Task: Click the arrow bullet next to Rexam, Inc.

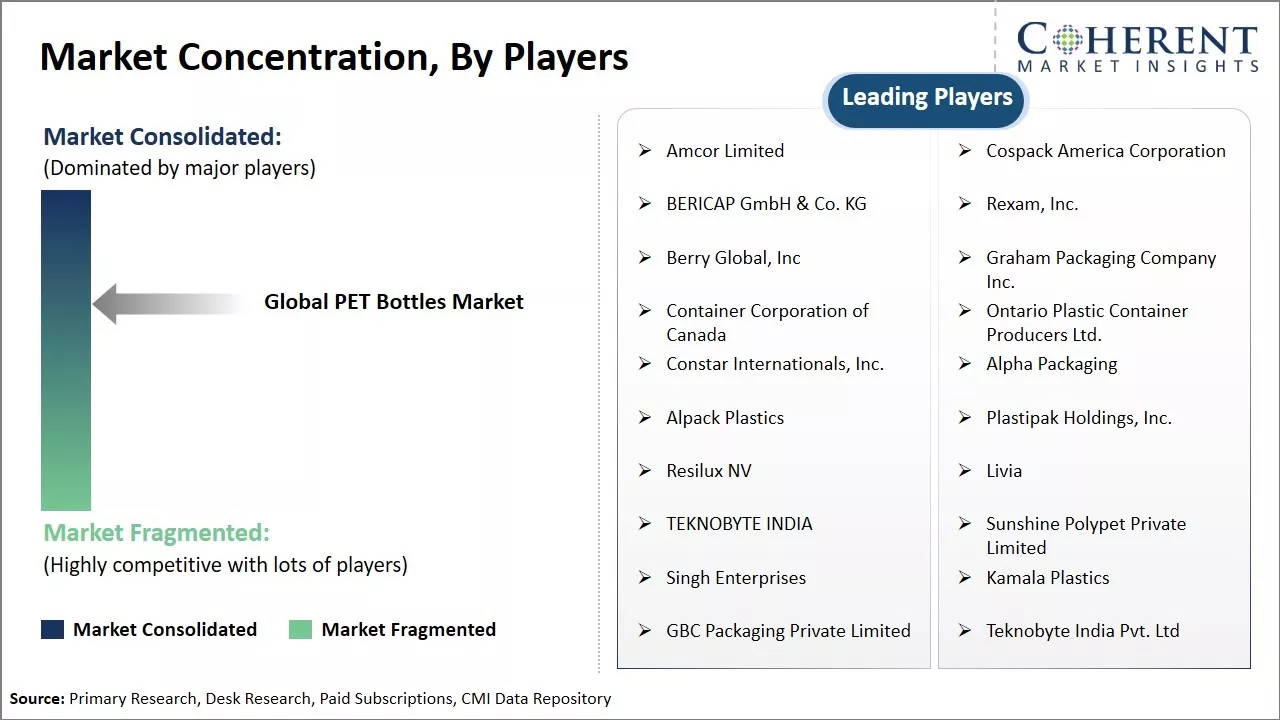Action: (x=965, y=204)
